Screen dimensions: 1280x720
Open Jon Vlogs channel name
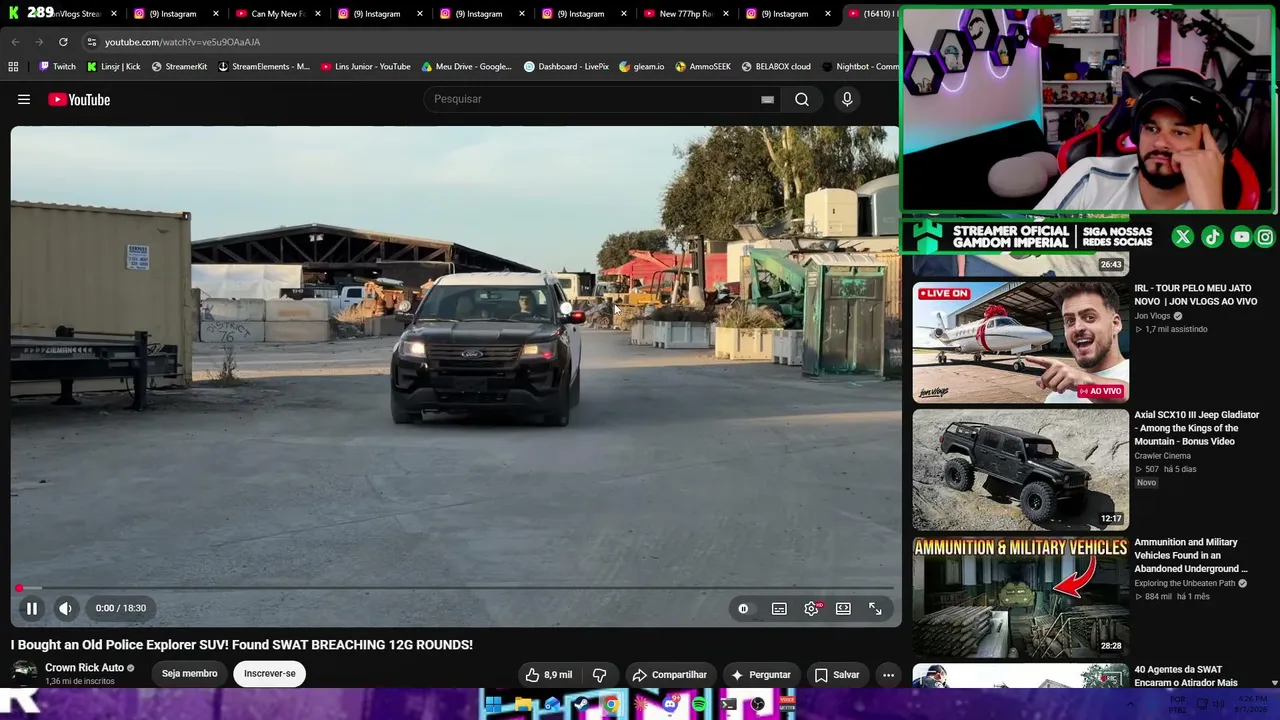click(1152, 316)
